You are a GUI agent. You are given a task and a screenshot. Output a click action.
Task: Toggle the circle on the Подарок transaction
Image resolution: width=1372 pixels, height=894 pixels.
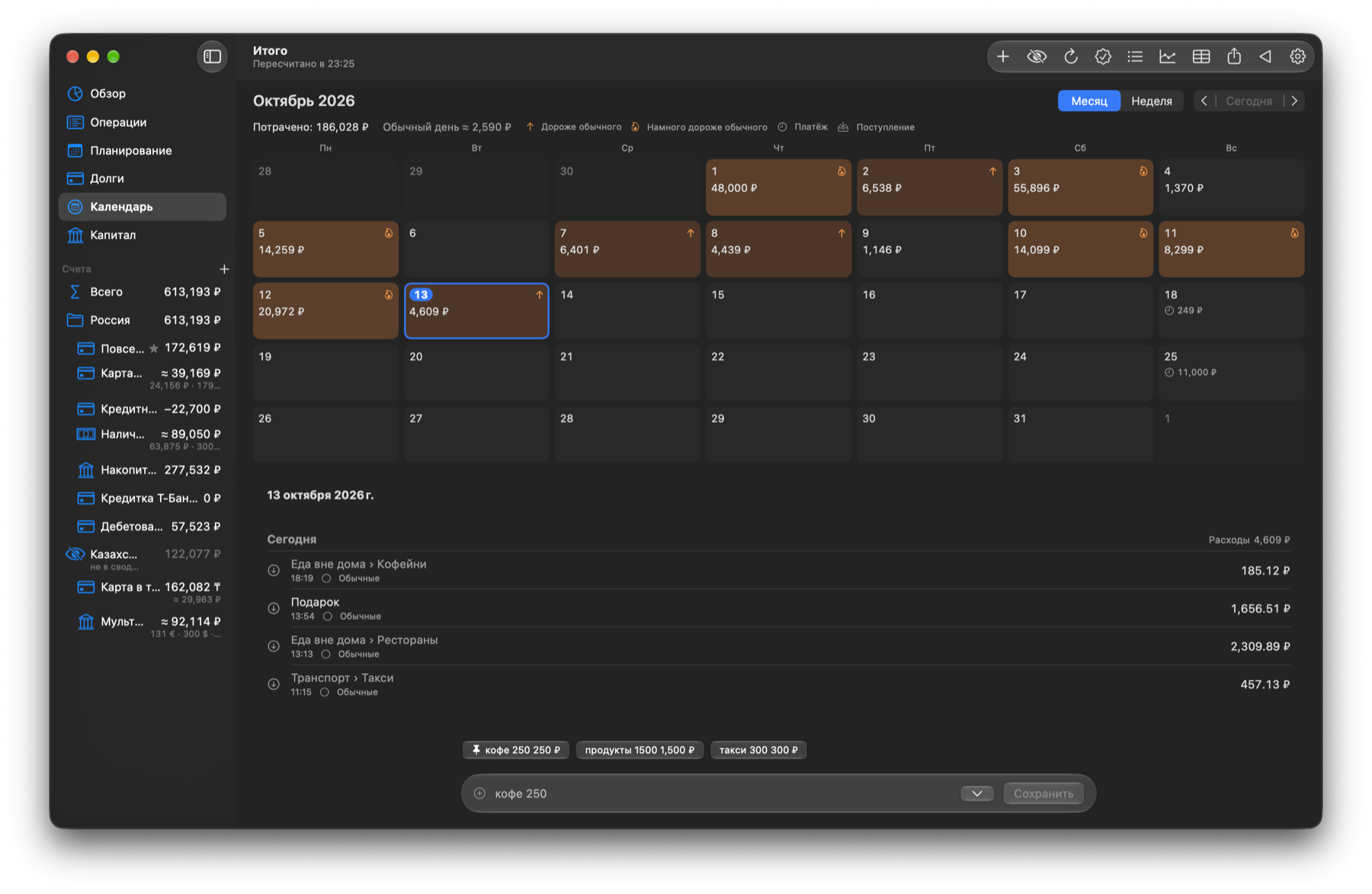click(x=327, y=617)
